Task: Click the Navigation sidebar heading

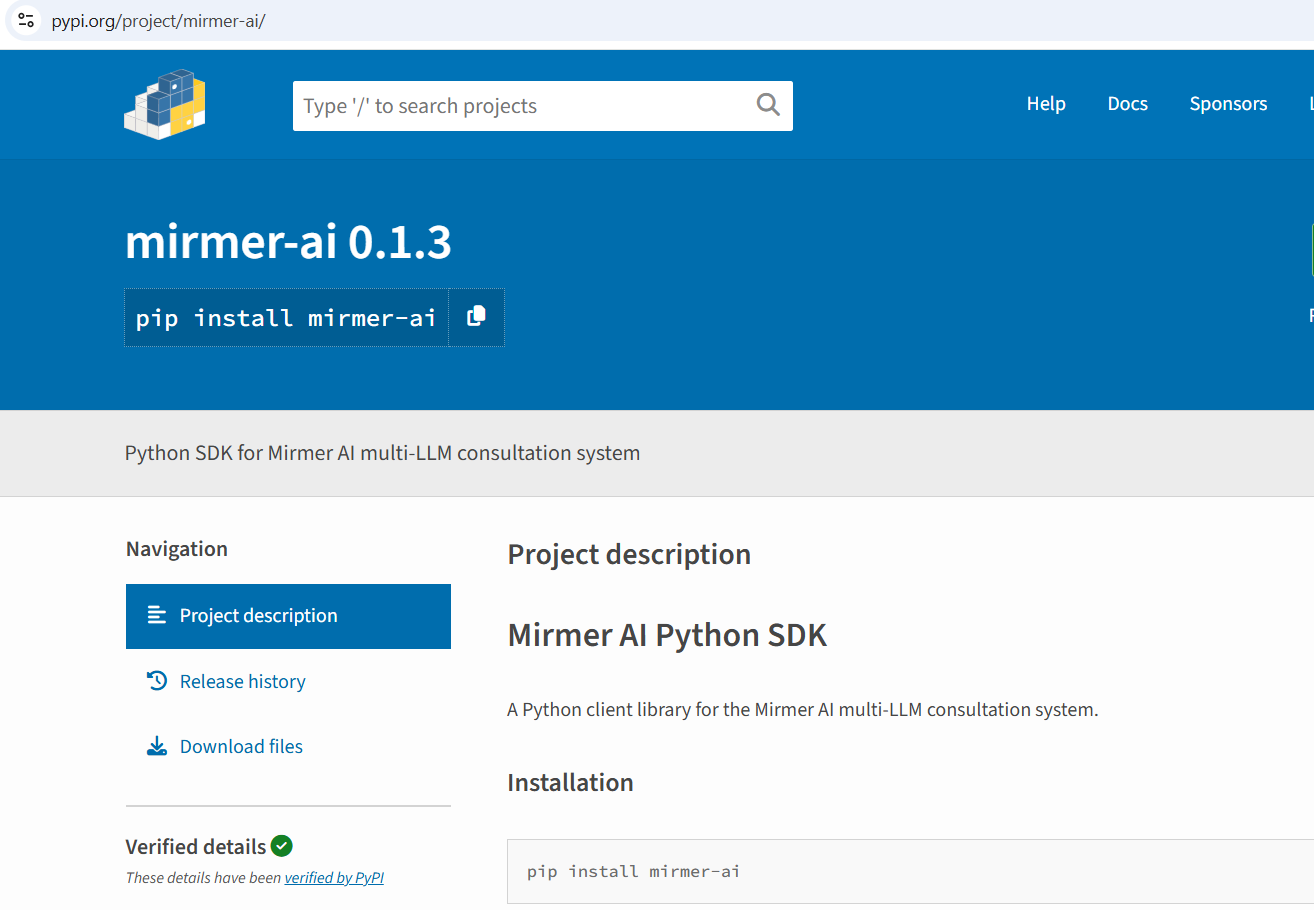Action: coord(177,549)
